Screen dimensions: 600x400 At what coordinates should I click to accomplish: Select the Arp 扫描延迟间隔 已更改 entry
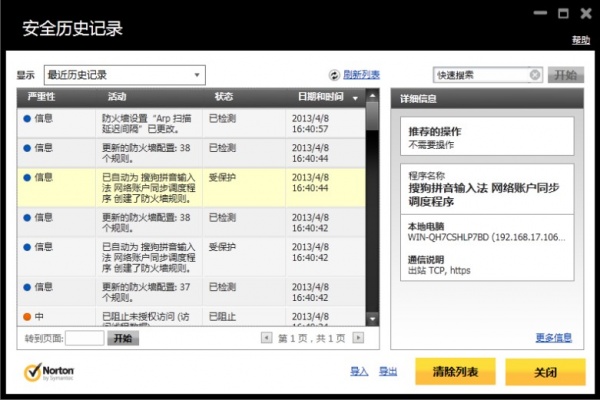(x=191, y=123)
